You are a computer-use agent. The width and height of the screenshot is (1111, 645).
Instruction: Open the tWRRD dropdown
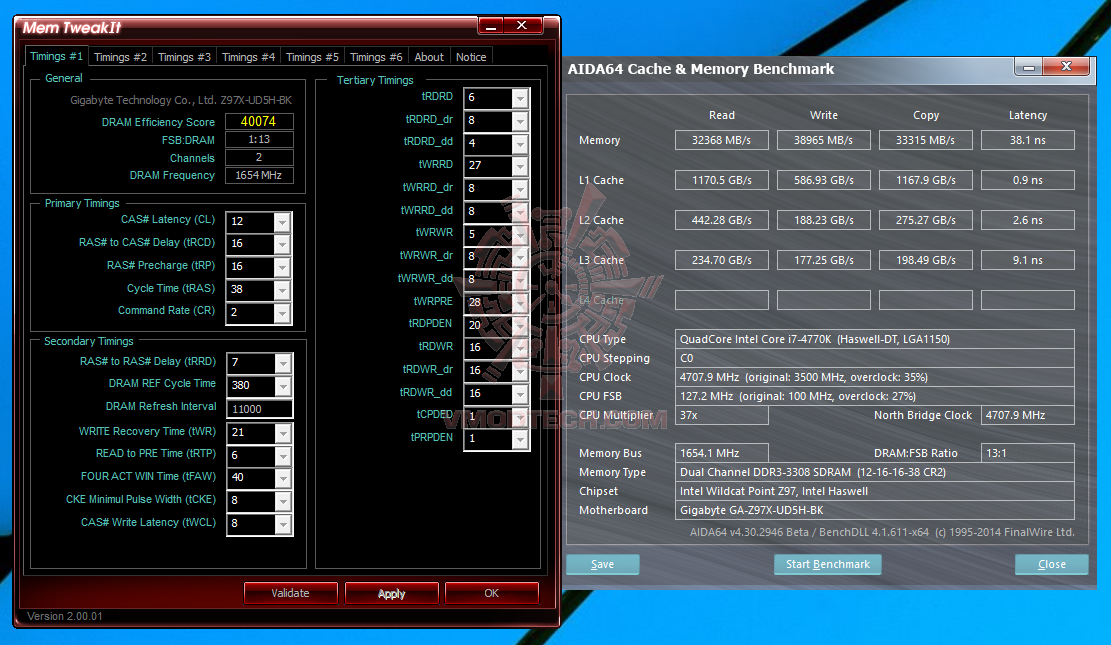pos(520,166)
